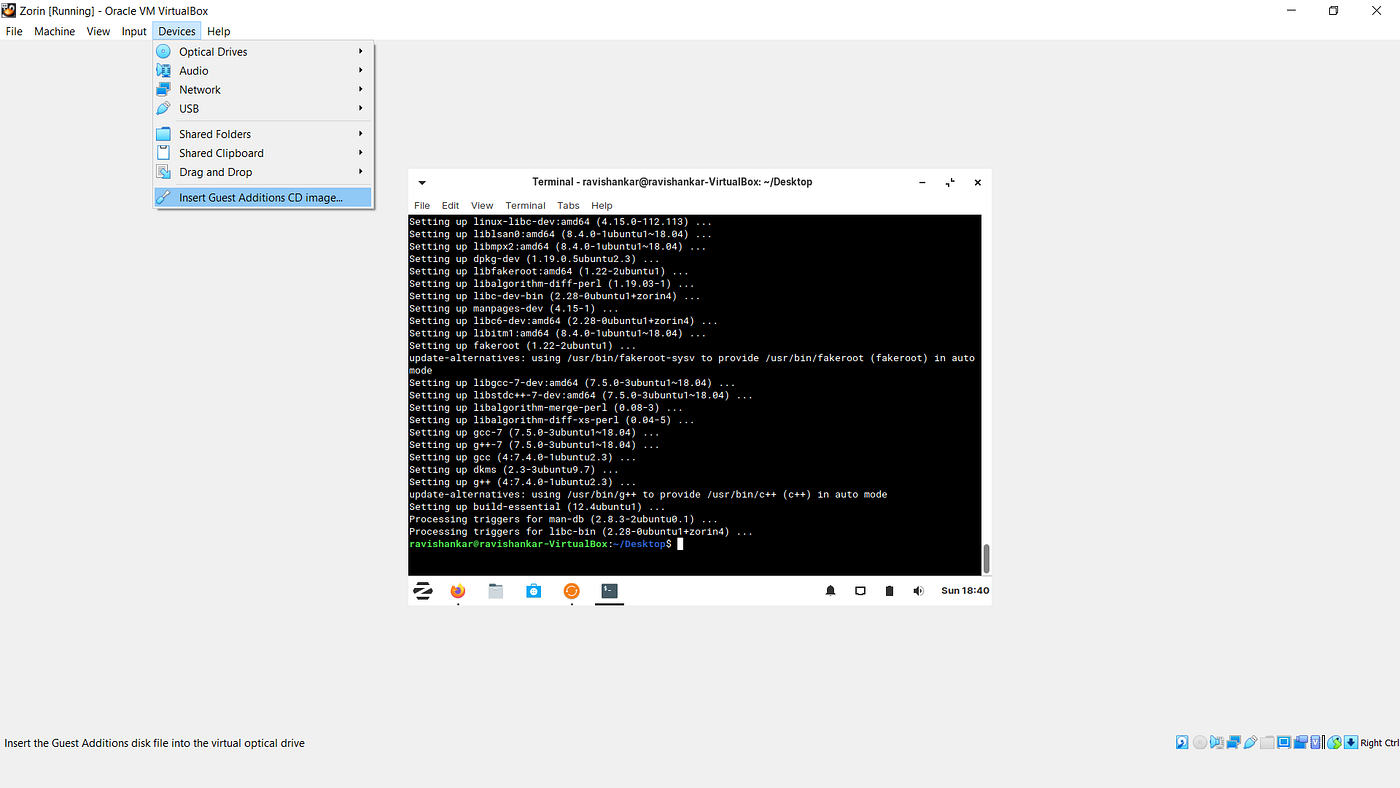Open the VirtualBox View menu
The height and width of the screenshot is (788, 1400).
[x=98, y=31]
